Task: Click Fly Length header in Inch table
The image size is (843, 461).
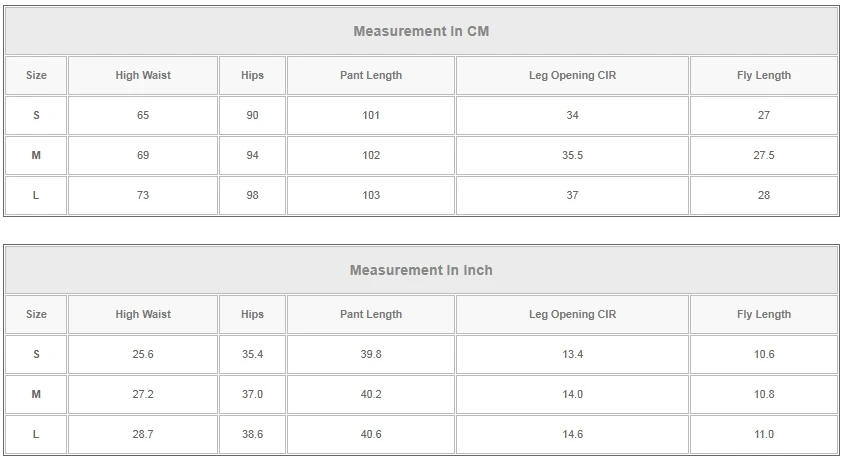Action: pos(764,314)
